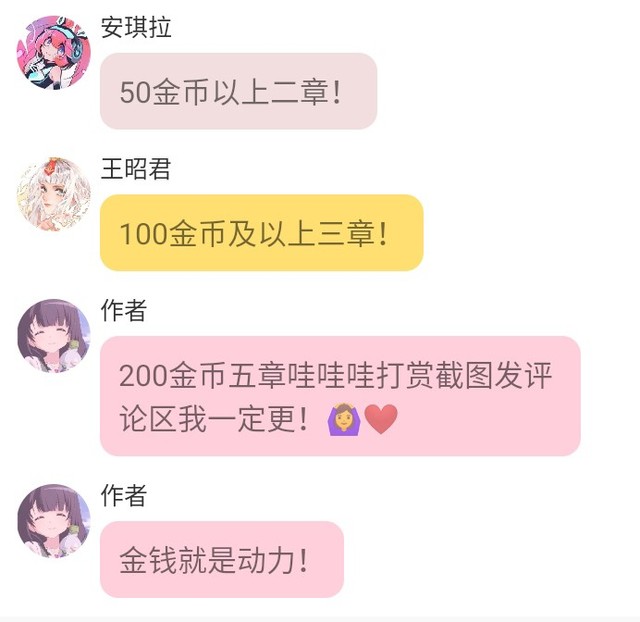Click the number 100 in 王昭君's message
The image size is (640, 622).
(x=144, y=234)
